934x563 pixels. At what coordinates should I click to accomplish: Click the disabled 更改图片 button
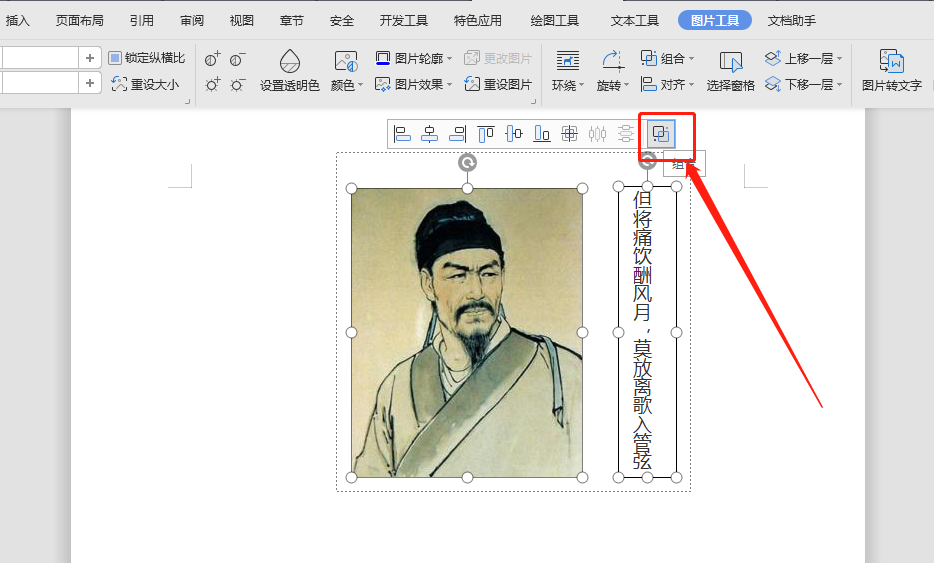498,58
